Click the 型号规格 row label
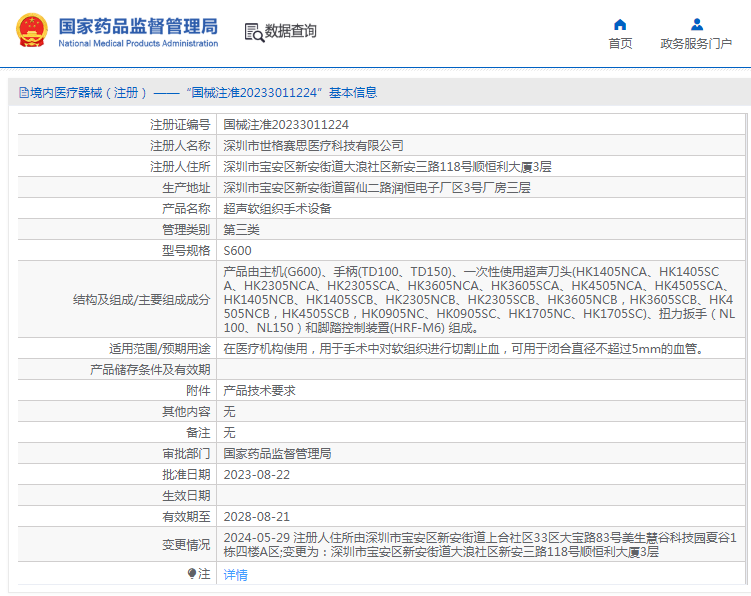 tap(186, 251)
